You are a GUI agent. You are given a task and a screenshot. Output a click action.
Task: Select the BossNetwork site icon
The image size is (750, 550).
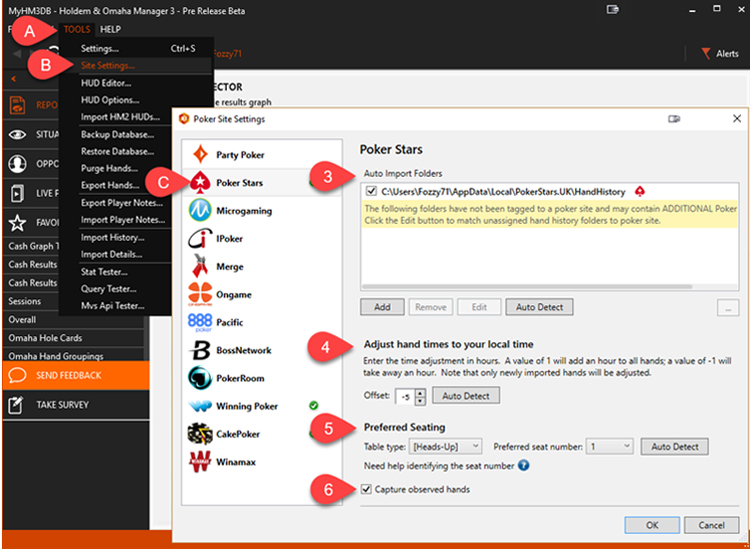200,350
